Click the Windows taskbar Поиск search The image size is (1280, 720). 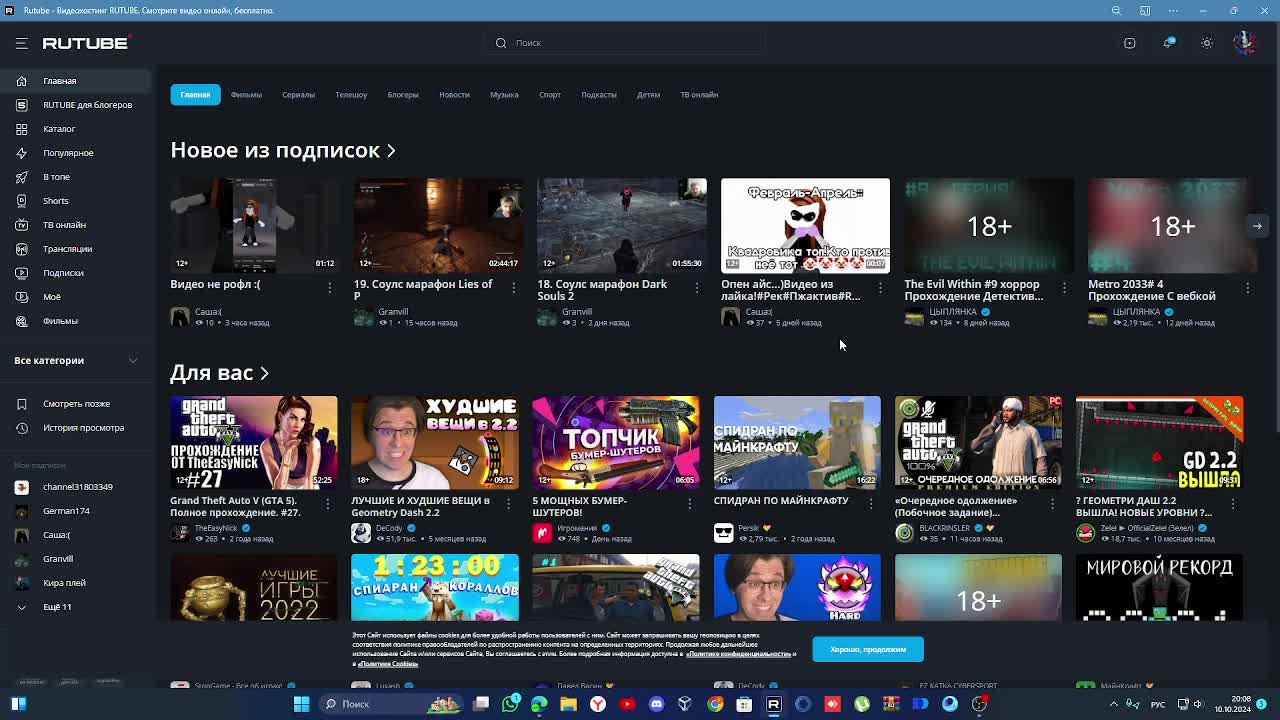click(392, 704)
